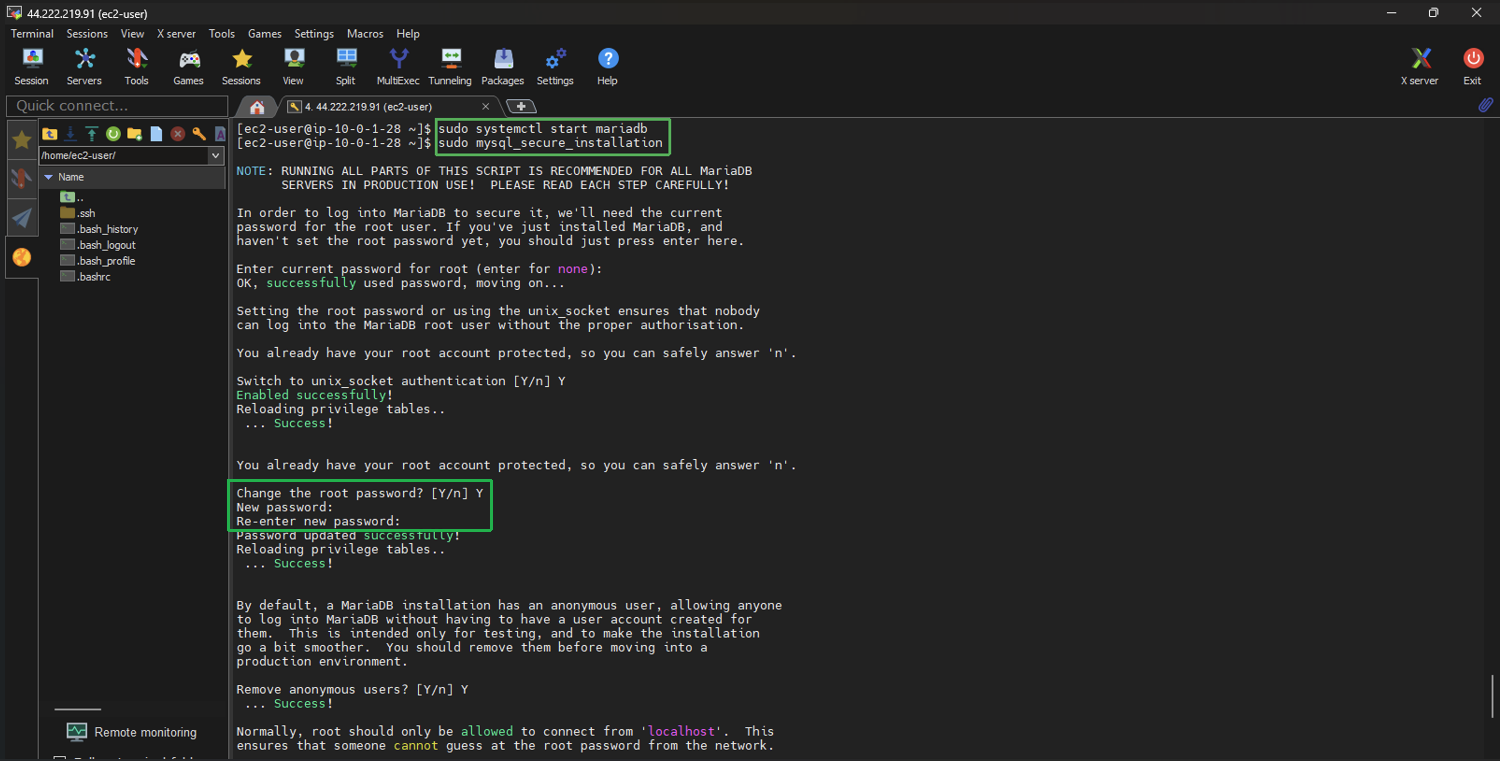1500x761 pixels.
Task: Open the Sessions panel via the star icon
Action: pos(21,140)
